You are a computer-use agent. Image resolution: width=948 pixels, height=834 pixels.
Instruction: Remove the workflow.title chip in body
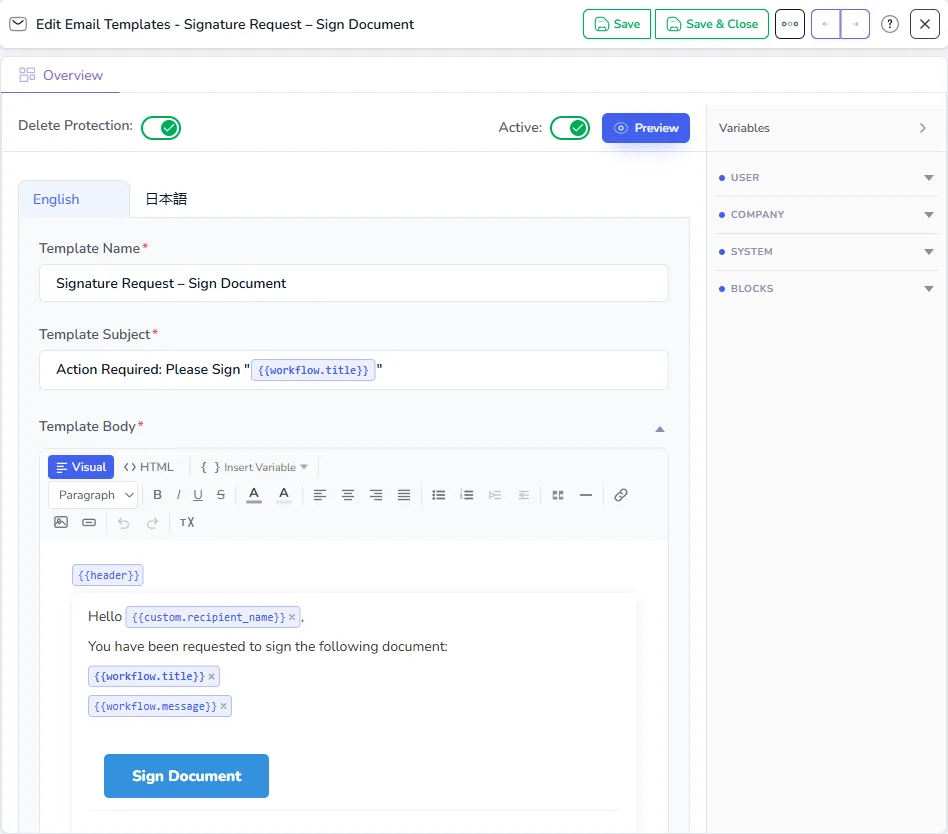click(x=212, y=676)
